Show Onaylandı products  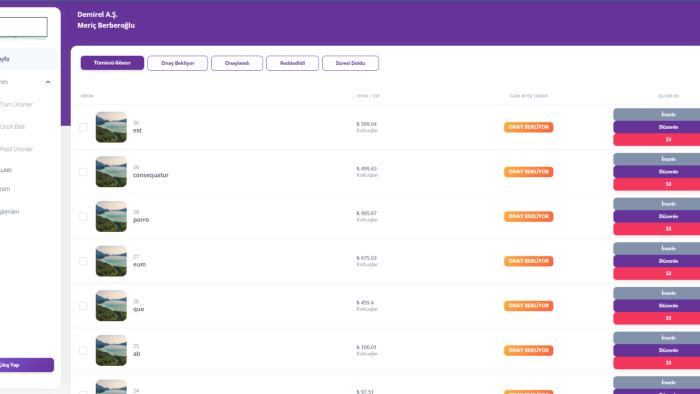coord(237,63)
